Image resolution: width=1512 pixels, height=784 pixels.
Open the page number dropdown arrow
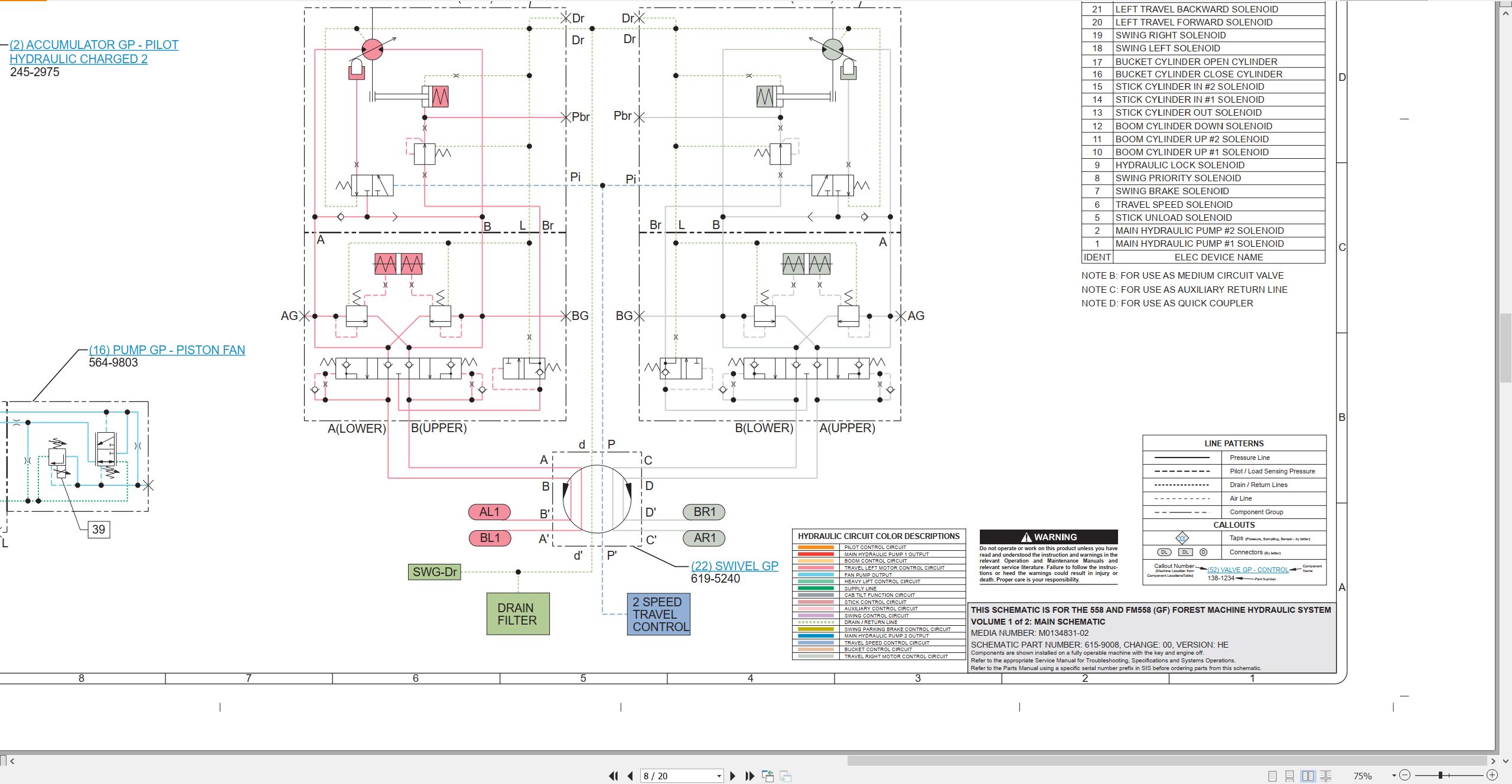click(x=719, y=776)
